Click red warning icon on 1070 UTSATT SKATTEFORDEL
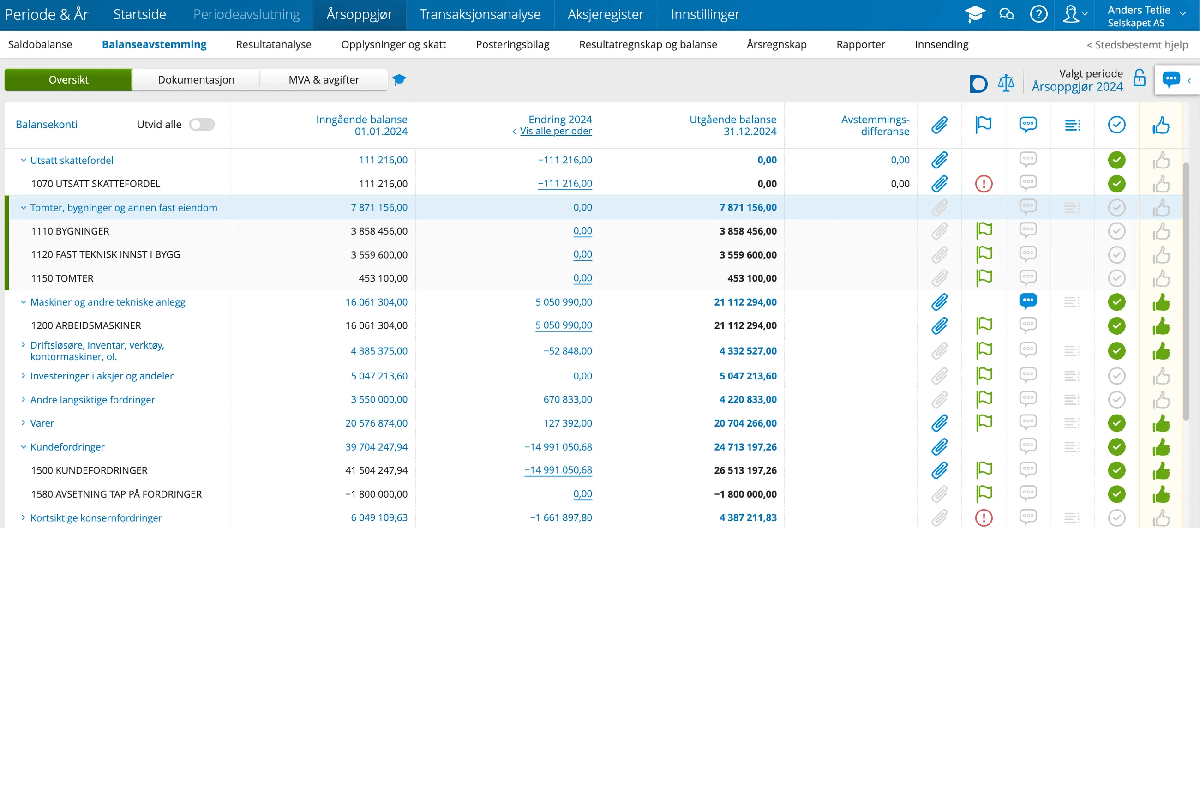 (984, 184)
